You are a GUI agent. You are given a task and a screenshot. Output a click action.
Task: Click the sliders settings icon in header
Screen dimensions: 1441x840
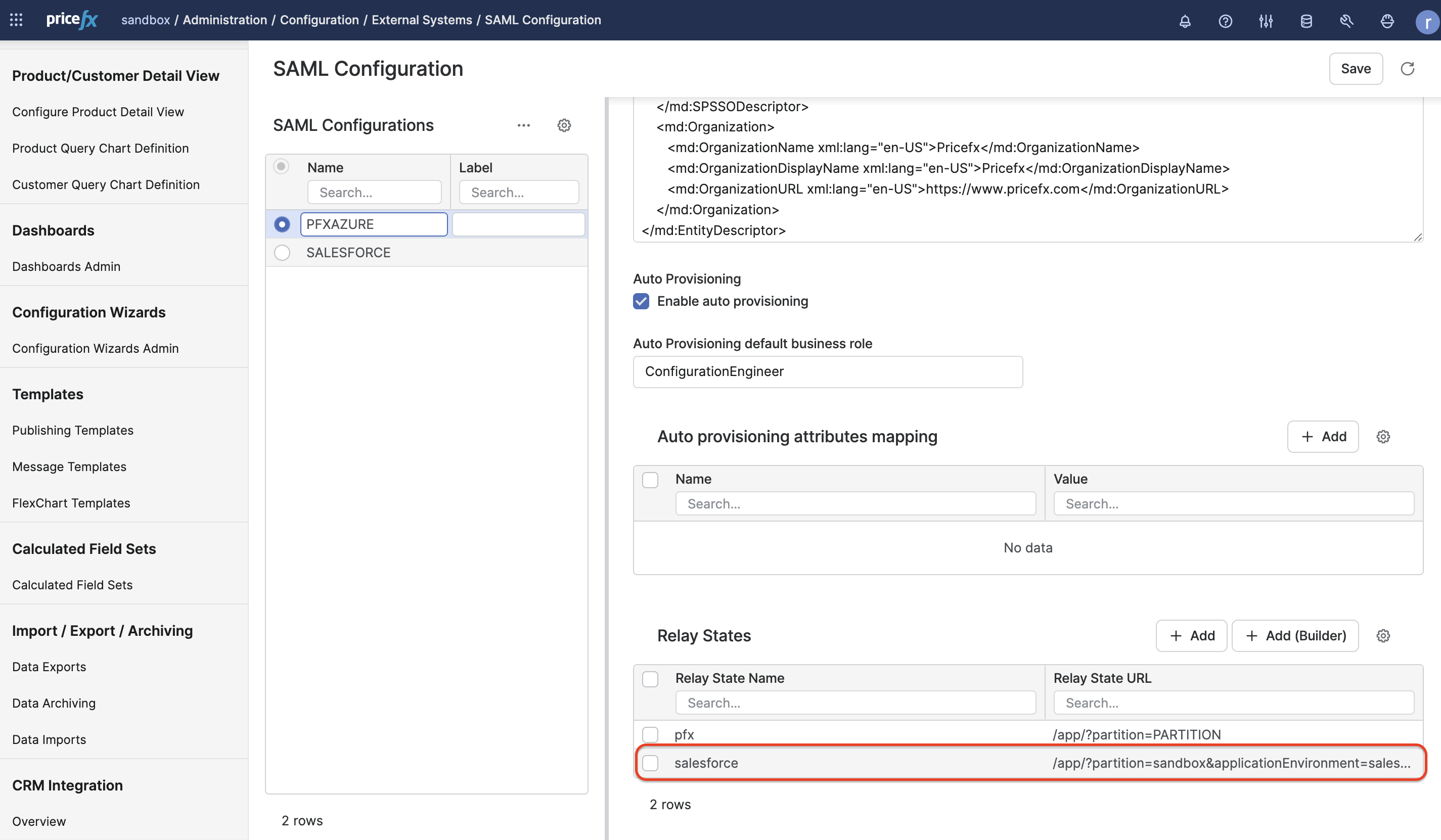(1266, 21)
